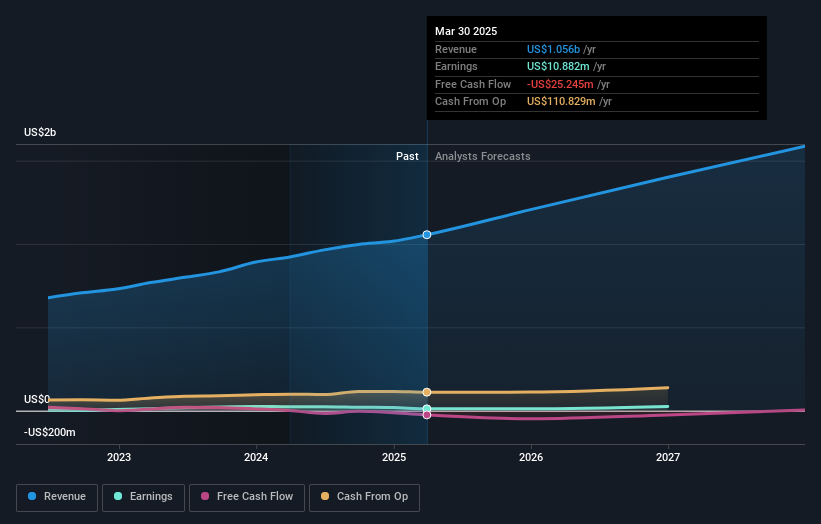Select the Earnings teal data point marker
Screen dimensions: 821x524
(427, 409)
